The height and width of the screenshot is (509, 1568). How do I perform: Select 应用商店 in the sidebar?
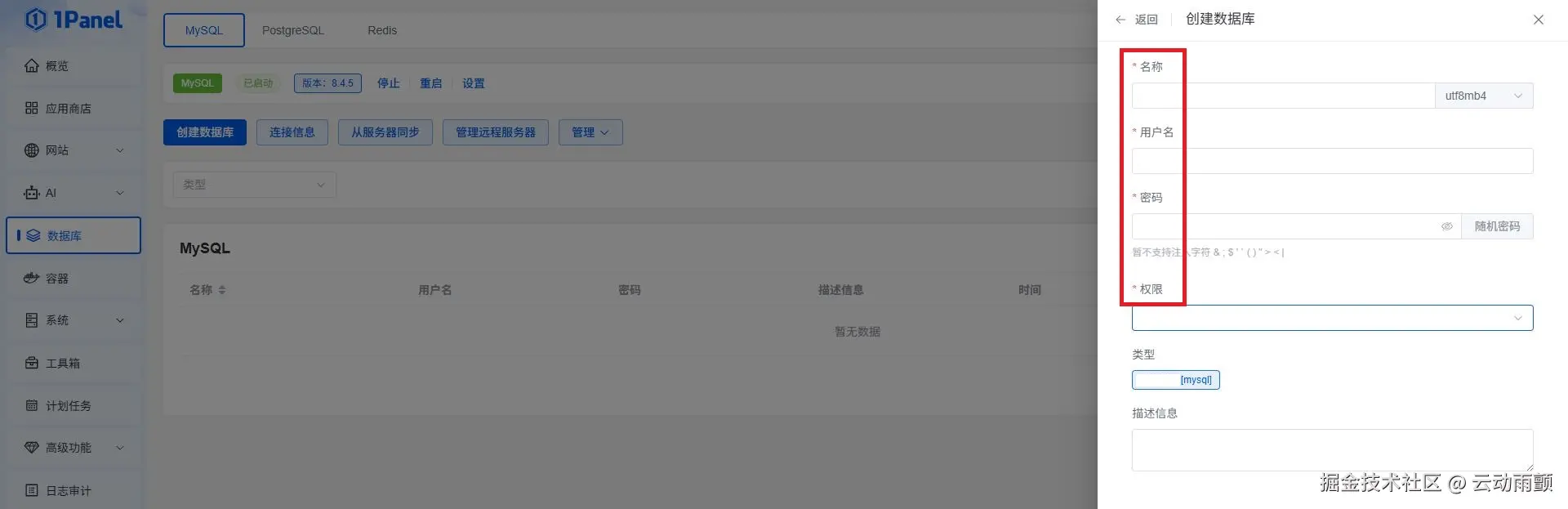(x=73, y=108)
